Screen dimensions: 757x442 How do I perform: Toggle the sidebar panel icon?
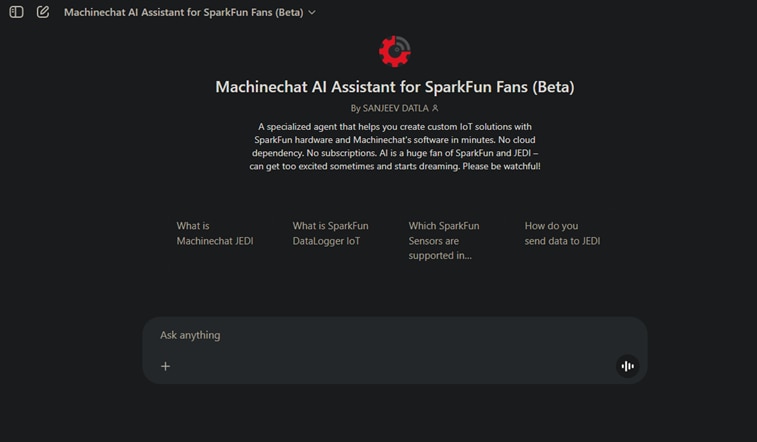16,12
